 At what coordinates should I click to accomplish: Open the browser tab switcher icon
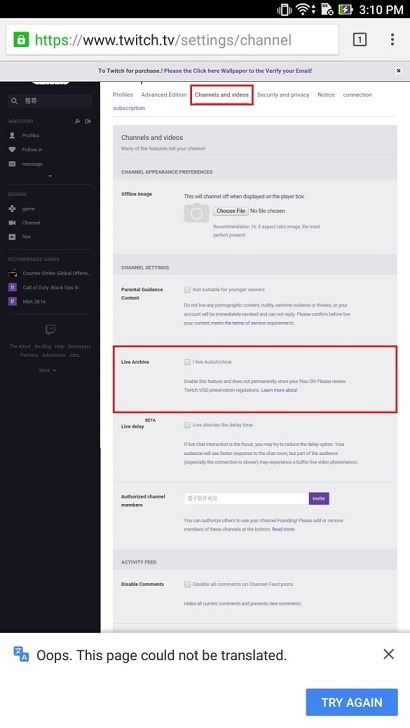click(x=359, y=39)
